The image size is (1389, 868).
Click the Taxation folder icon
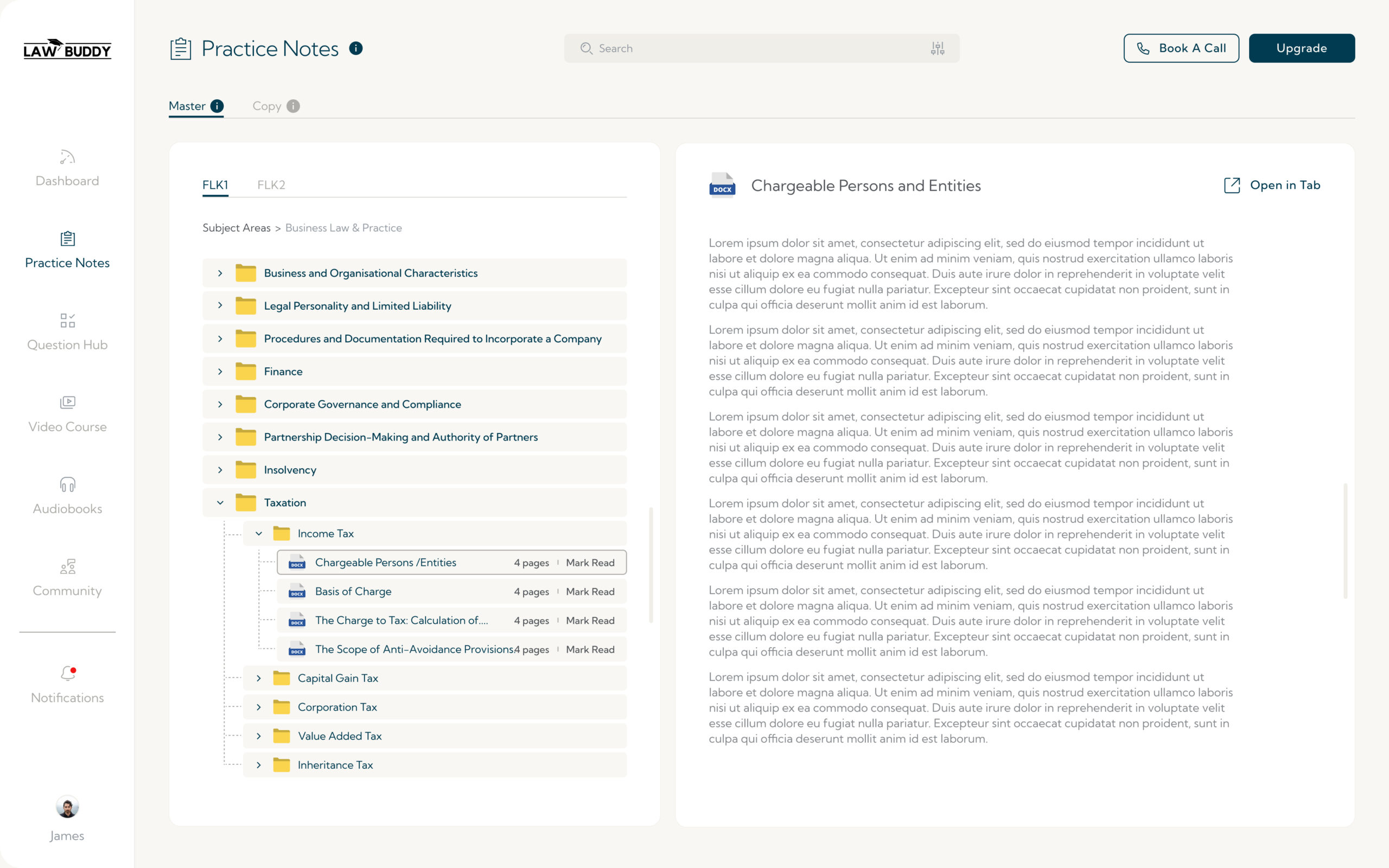246,502
